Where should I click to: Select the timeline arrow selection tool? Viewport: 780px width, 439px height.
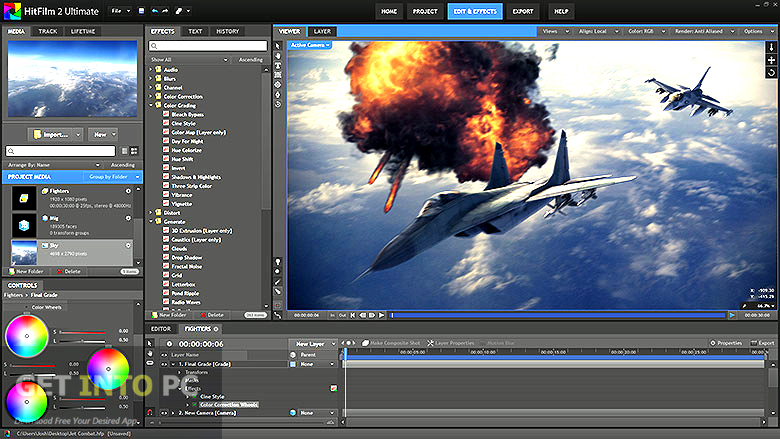[150, 344]
